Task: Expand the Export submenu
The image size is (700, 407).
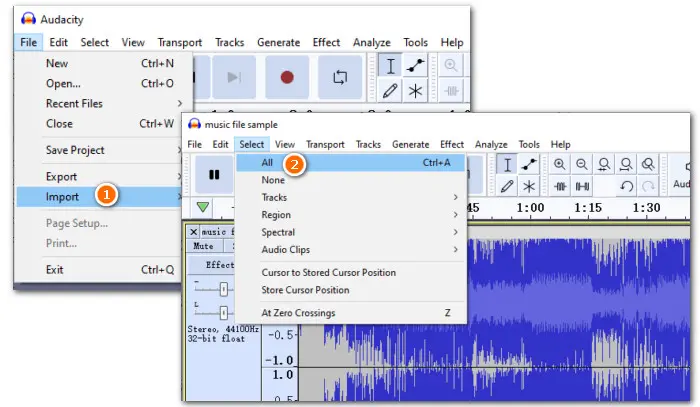Action: (x=100, y=177)
